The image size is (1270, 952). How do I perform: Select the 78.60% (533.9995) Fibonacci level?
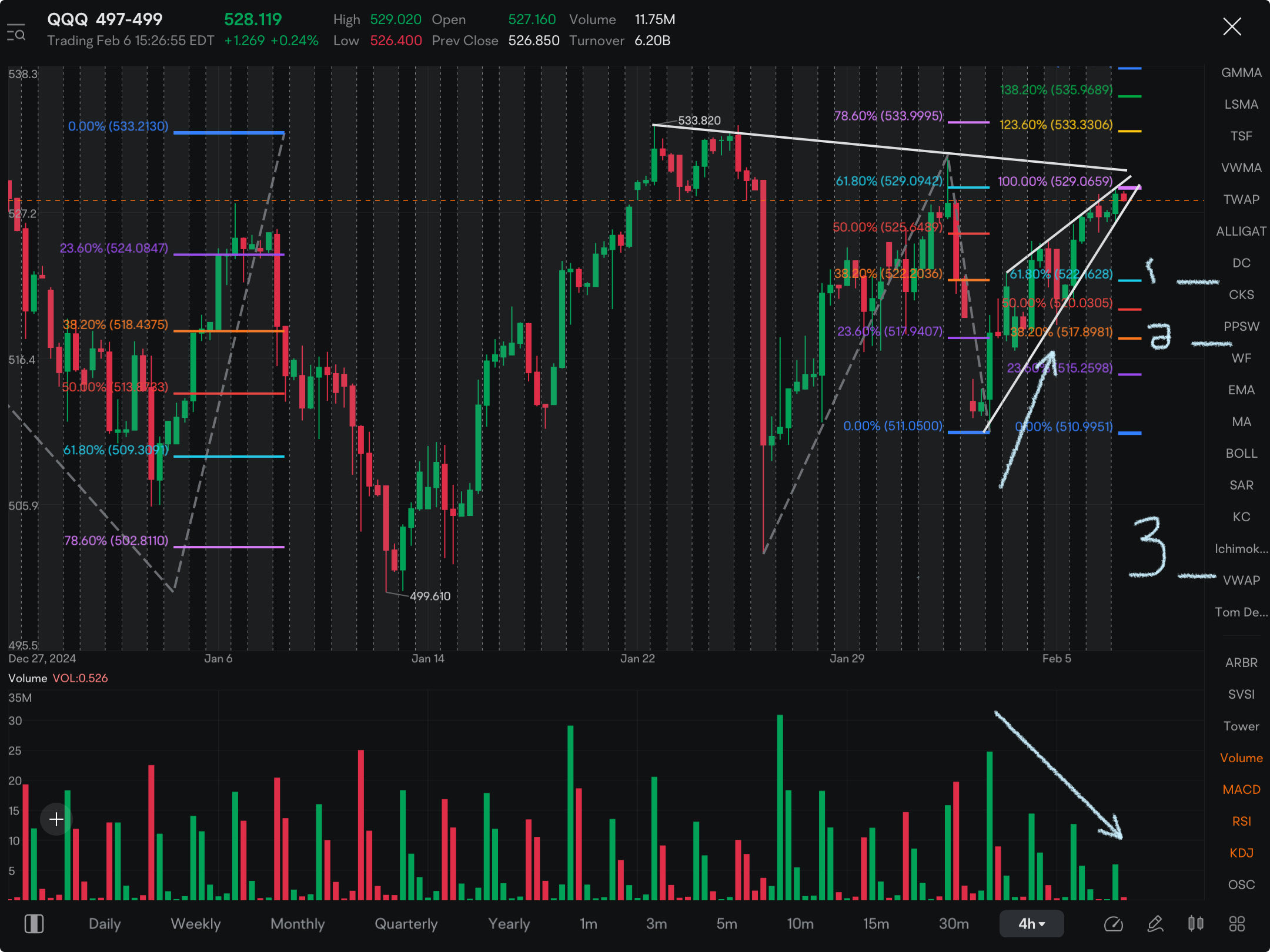tap(888, 116)
